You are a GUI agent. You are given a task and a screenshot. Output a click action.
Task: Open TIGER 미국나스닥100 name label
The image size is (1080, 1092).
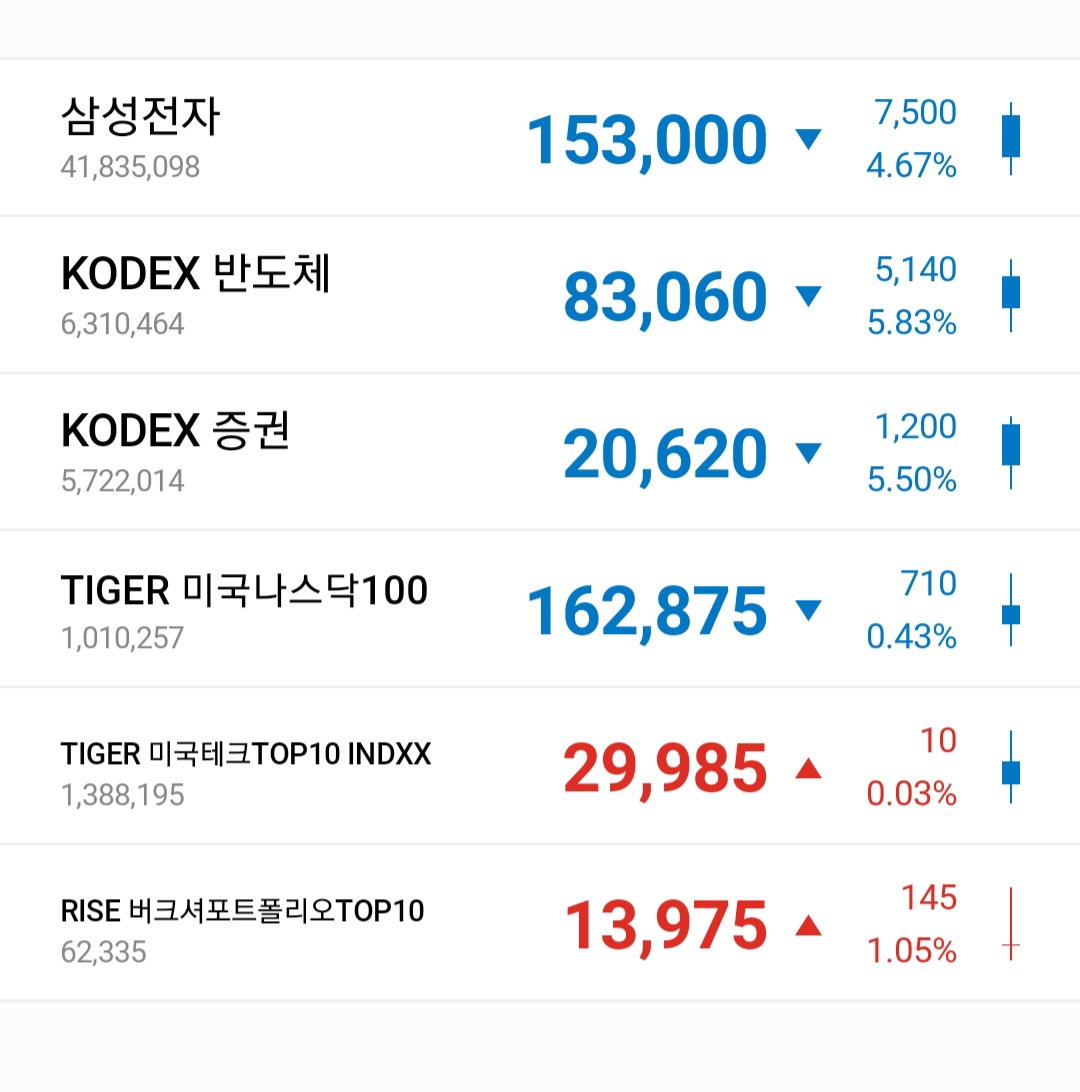(x=244, y=591)
